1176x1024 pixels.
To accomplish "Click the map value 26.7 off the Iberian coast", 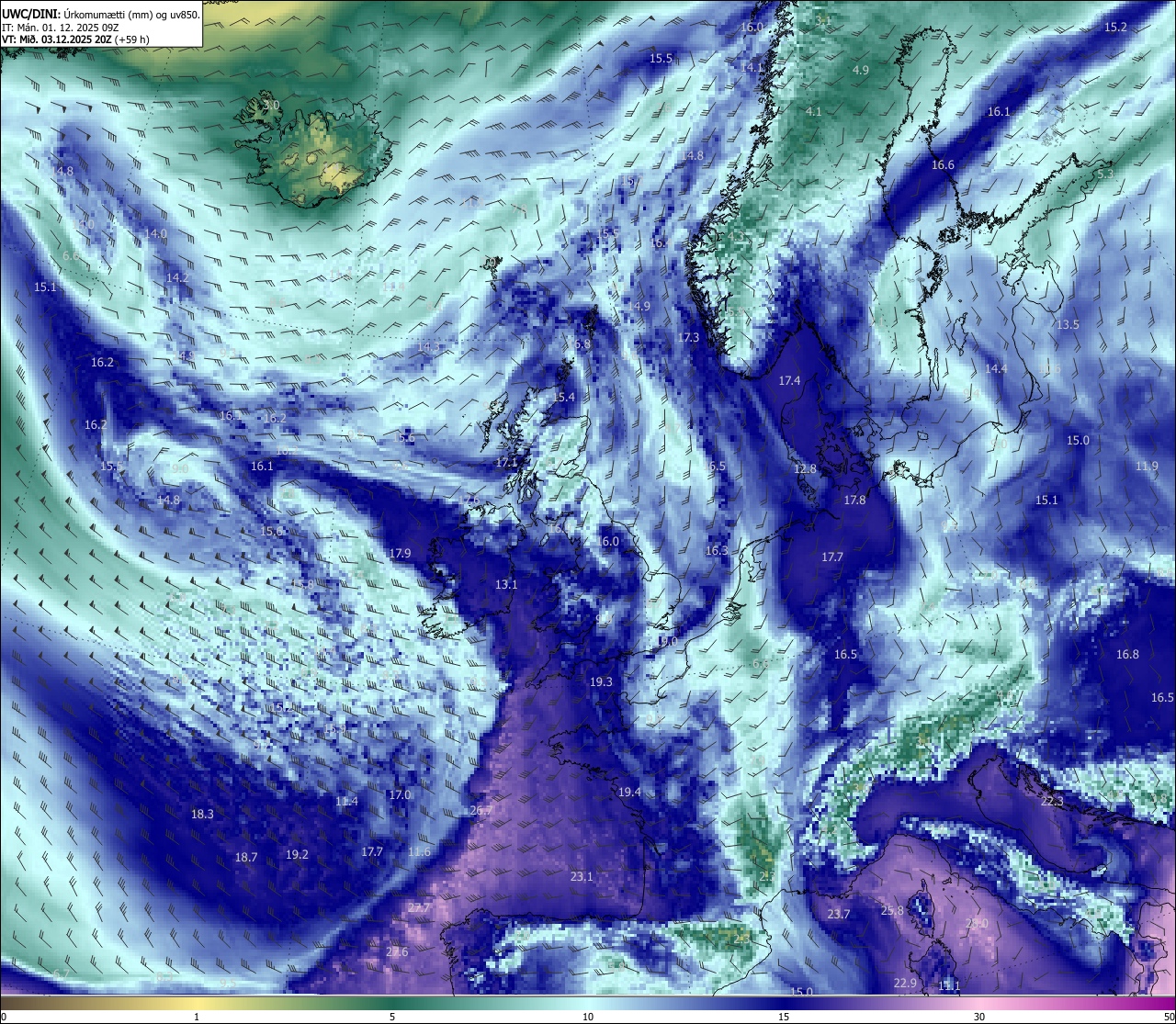I will pos(481,811).
